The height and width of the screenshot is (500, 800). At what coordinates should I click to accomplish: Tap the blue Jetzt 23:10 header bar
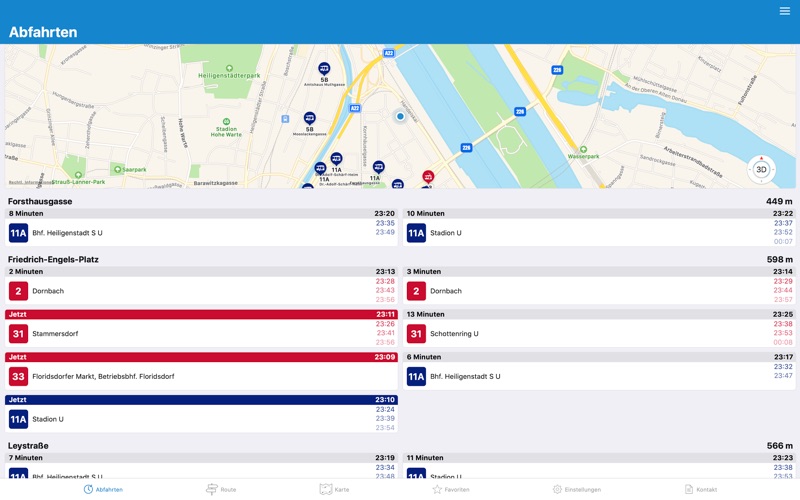(x=201, y=400)
